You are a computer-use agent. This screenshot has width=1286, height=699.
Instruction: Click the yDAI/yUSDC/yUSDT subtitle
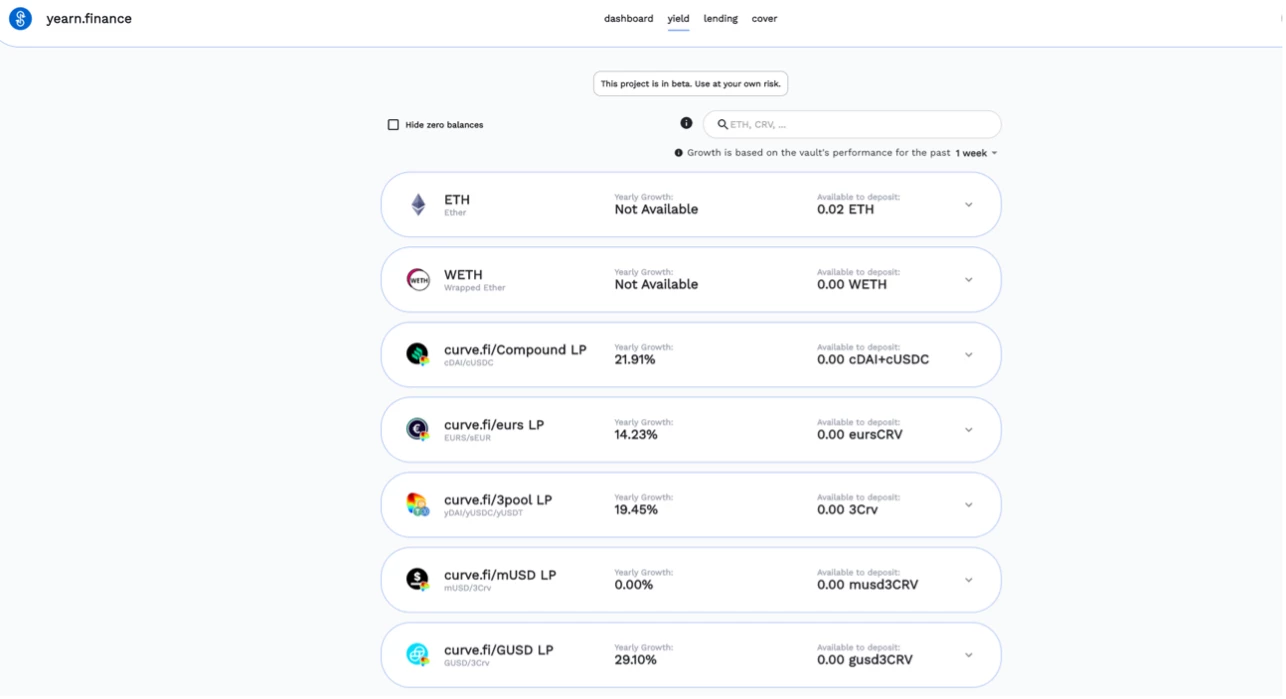[483, 513]
